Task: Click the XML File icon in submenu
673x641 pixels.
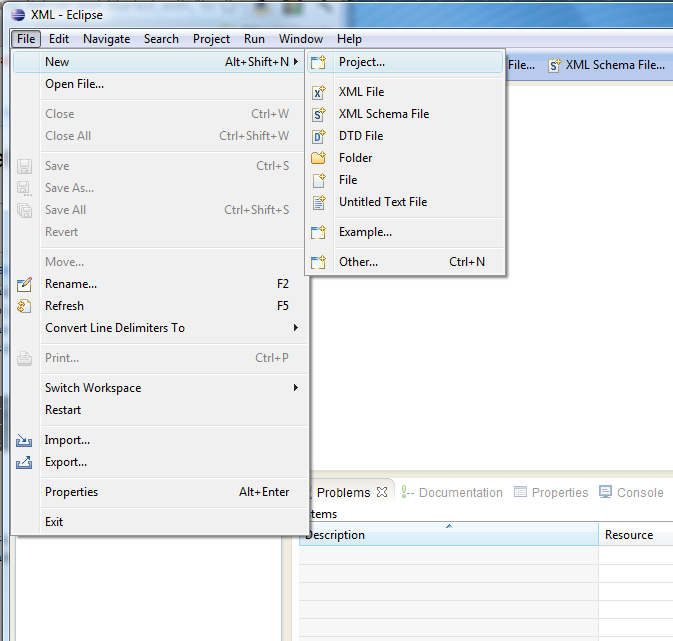Action: [318, 92]
